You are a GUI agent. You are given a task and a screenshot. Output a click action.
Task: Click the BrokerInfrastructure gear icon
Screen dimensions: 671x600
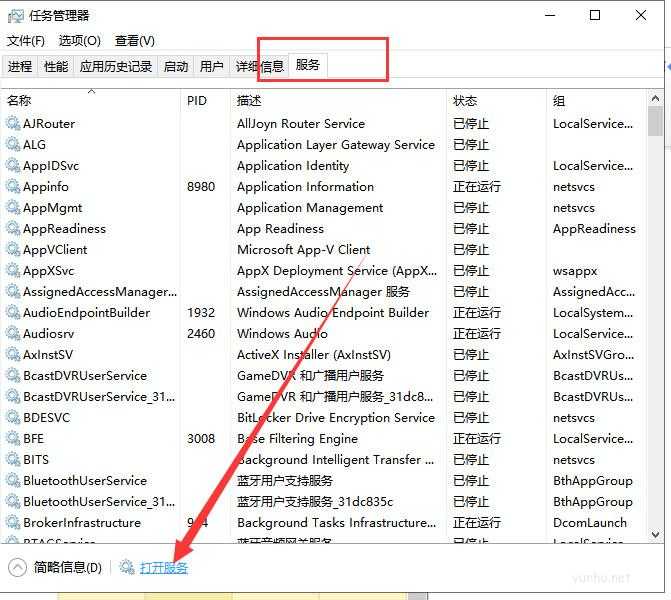(13, 522)
